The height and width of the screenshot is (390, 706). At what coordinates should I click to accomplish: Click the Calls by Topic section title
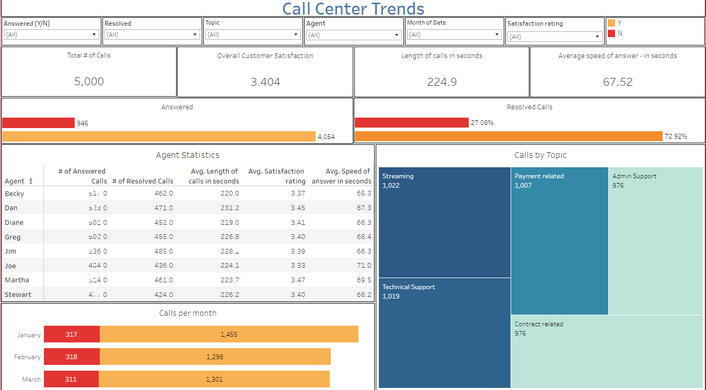[540, 155]
